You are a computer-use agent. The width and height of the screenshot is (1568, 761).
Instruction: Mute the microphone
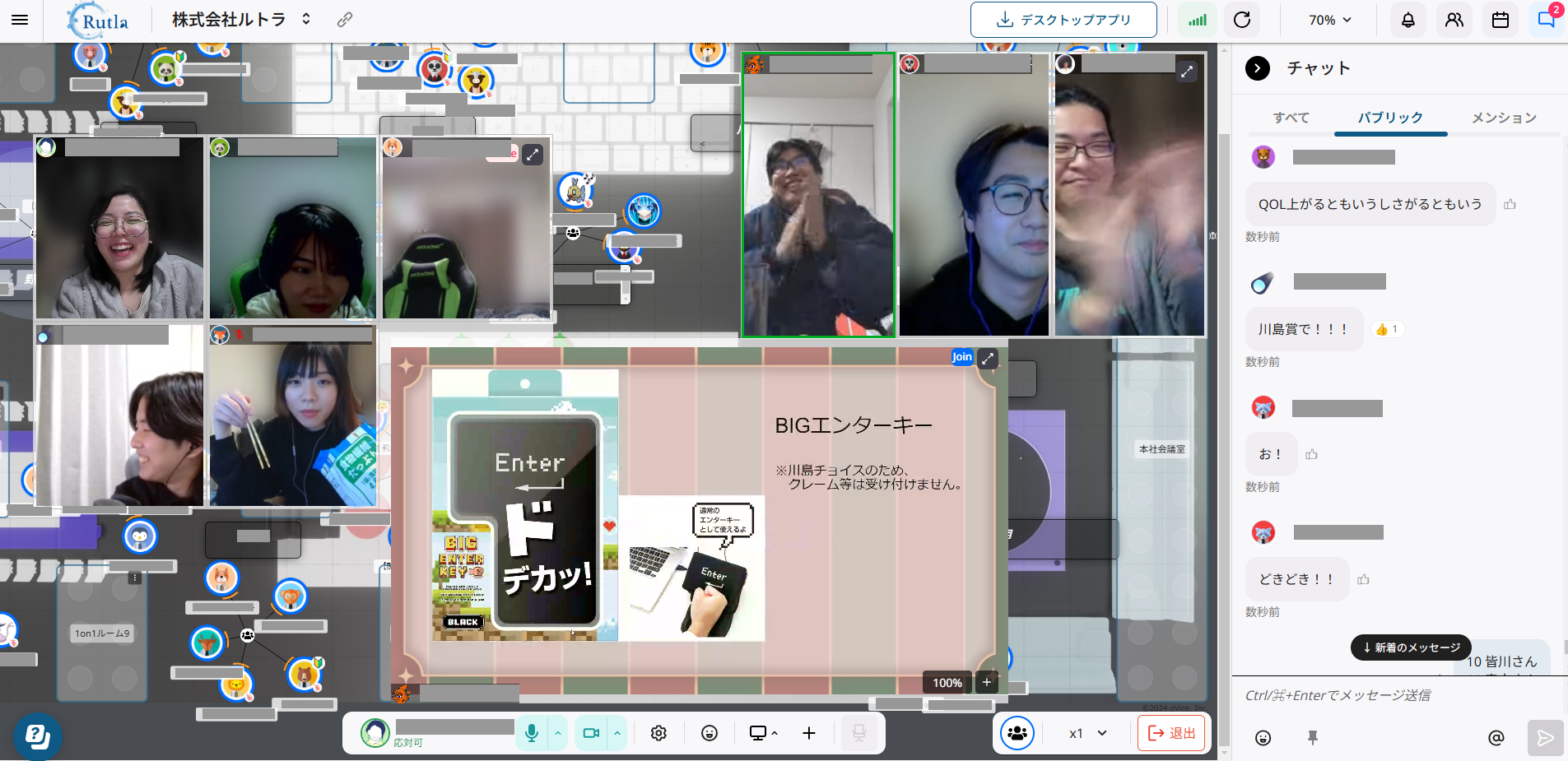coord(532,733)
